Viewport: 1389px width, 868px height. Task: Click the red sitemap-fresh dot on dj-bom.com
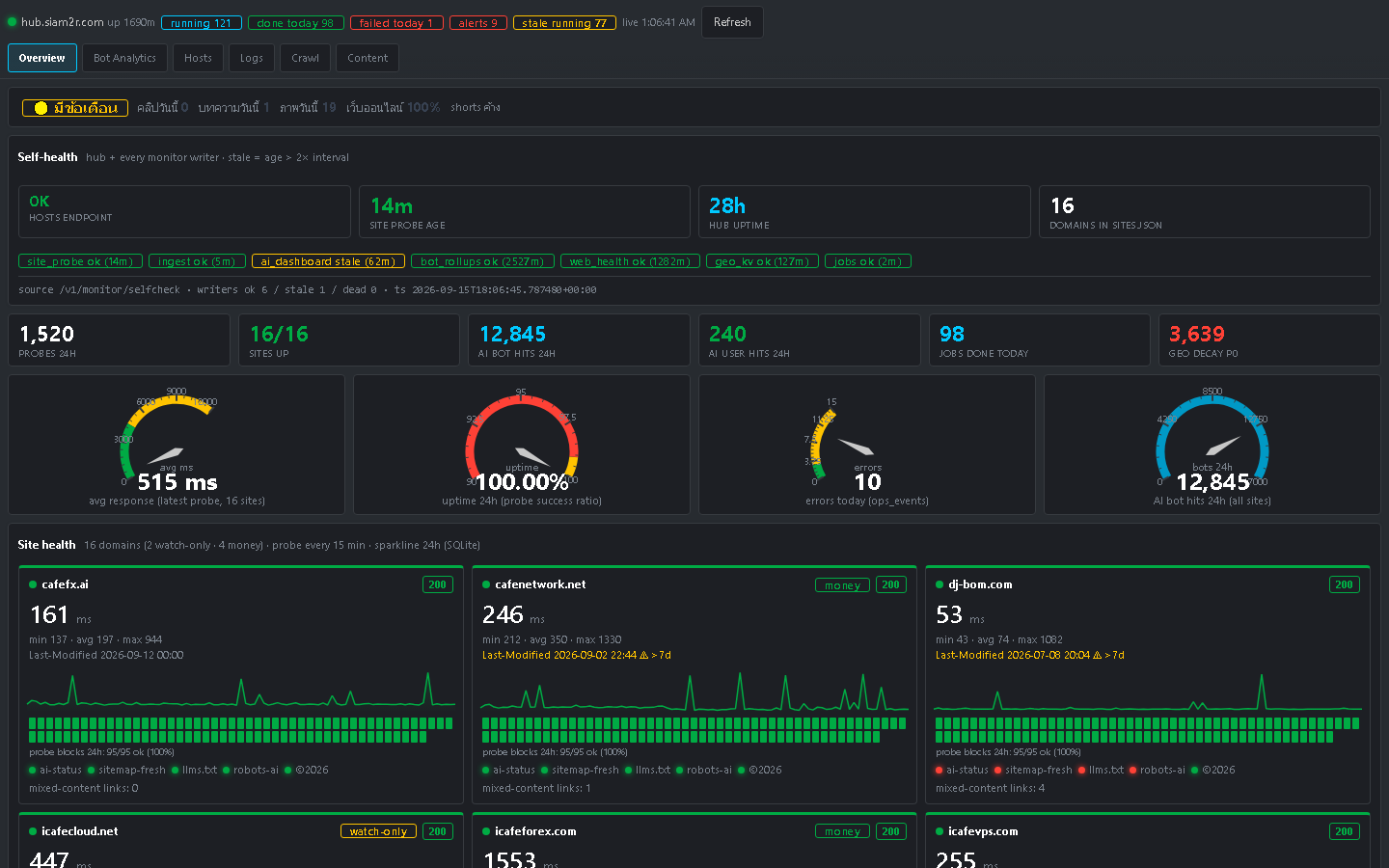pos(998,770)
